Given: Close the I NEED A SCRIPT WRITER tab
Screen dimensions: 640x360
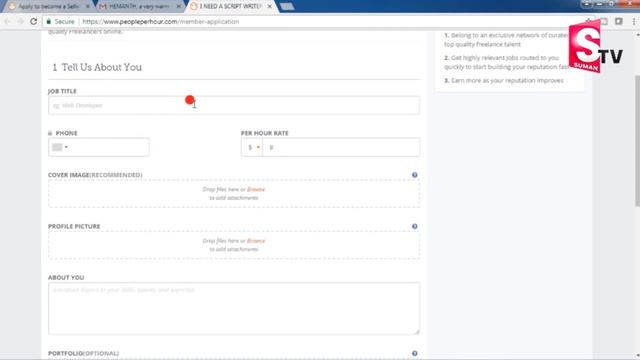Looking at the screenshot, I should [269, 7].
